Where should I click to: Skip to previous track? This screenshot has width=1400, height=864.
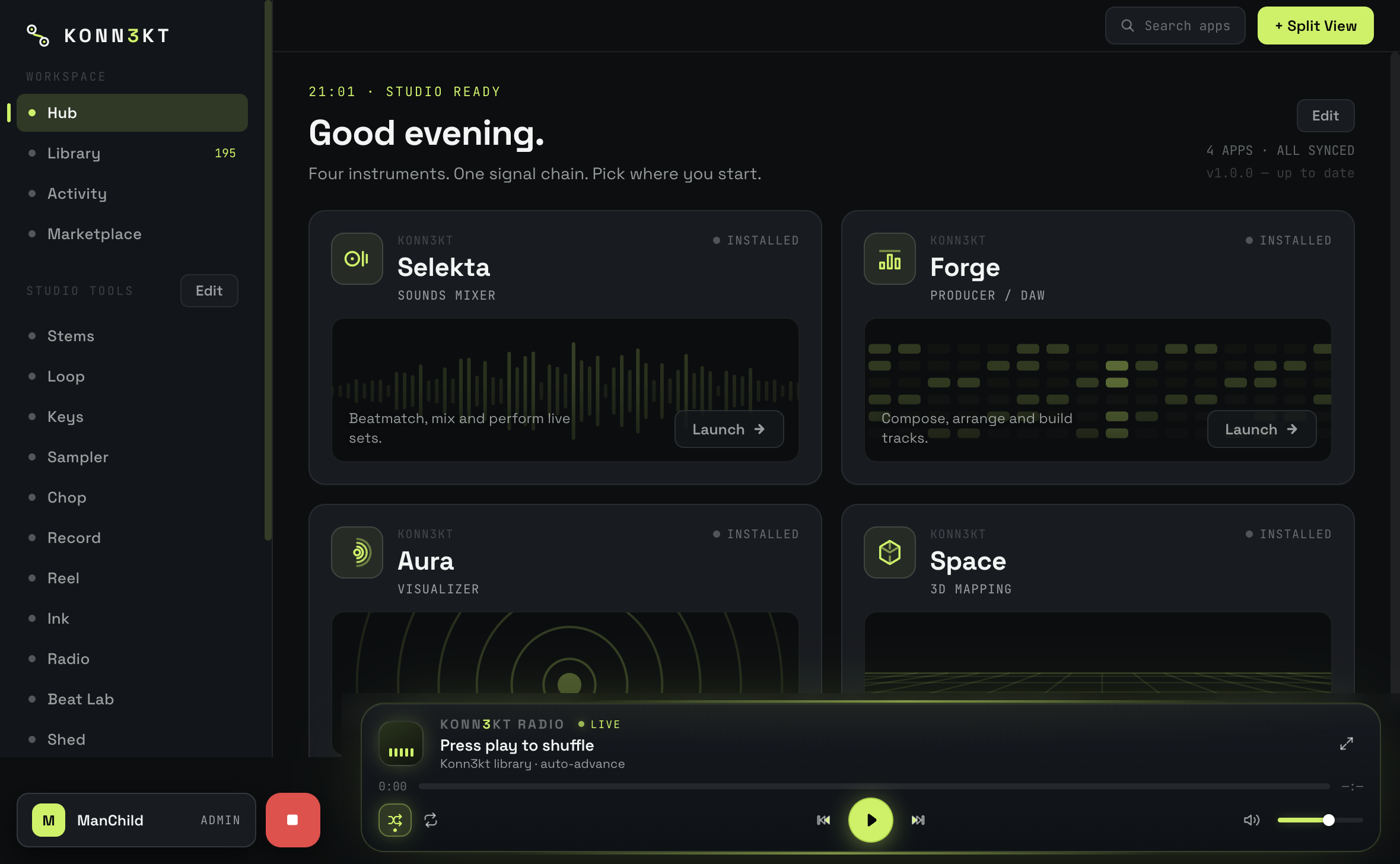point(823,820)
